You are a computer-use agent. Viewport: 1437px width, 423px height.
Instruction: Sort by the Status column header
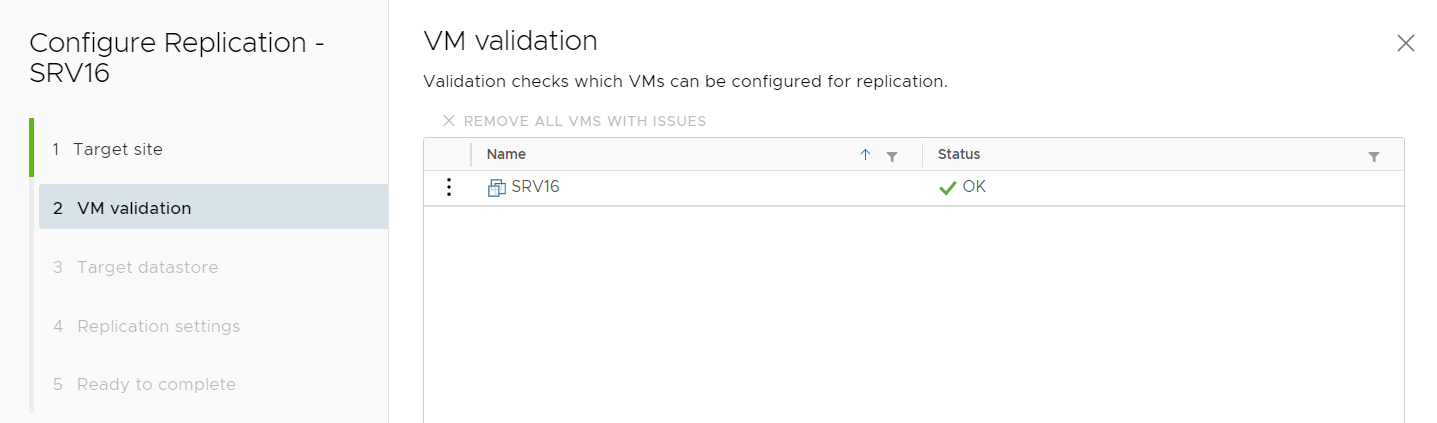click(x=959, y=155)
